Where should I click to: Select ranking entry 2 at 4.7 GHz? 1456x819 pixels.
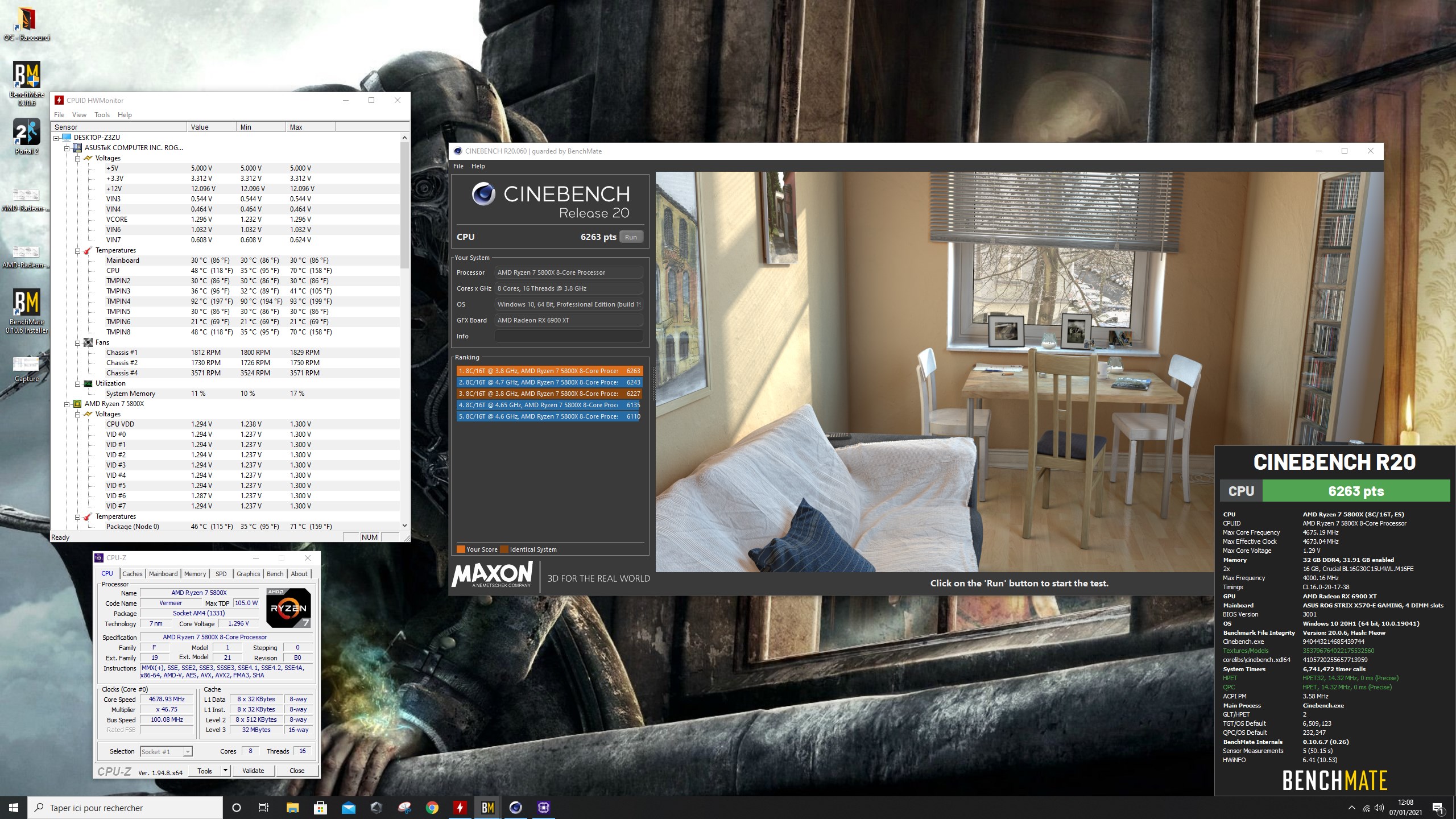tap(549, 382)
